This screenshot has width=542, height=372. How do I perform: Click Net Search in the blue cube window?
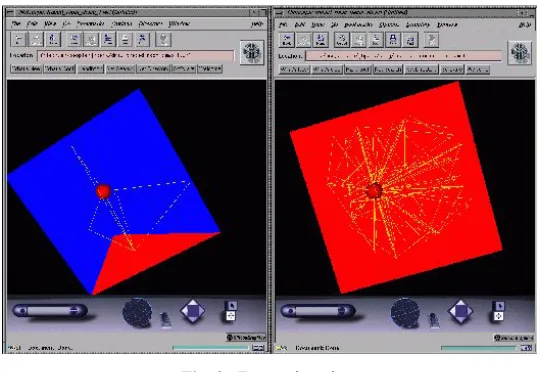click(121, 68)
